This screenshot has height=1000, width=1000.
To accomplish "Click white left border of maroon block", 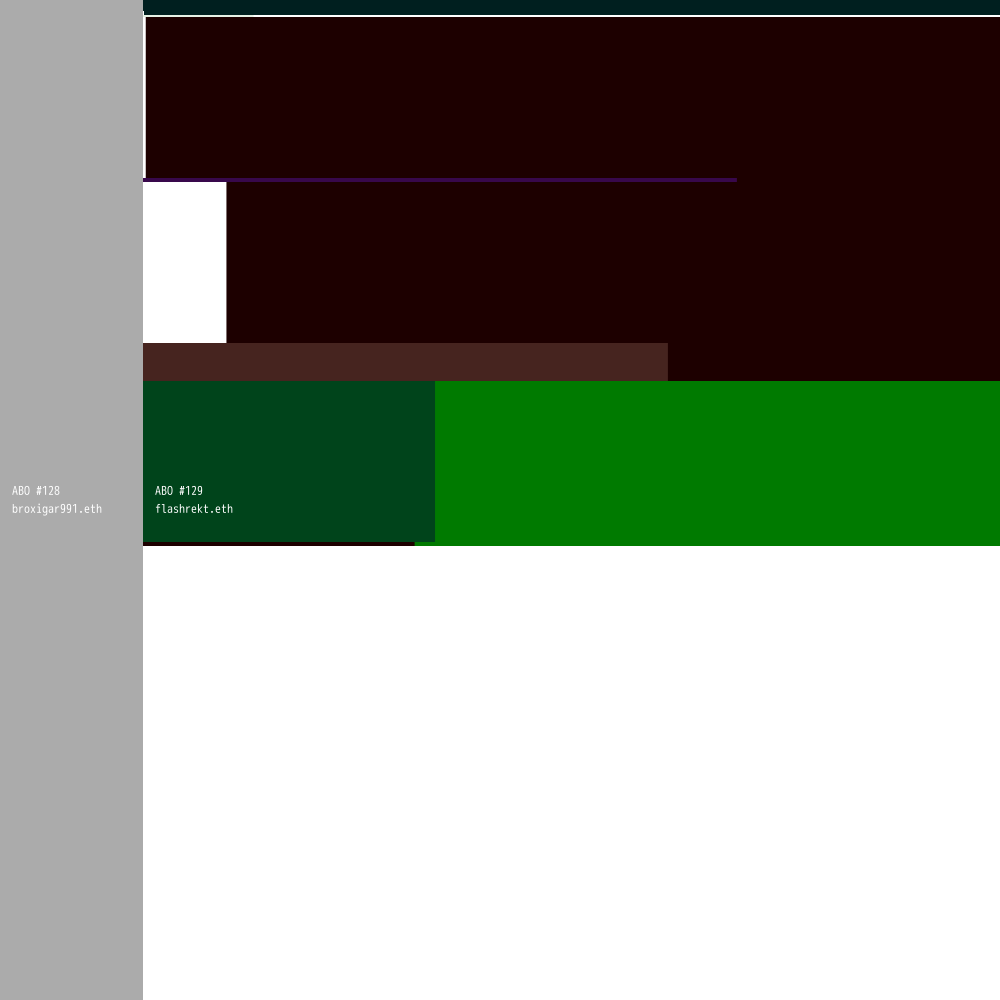I will tap(145, 97).
